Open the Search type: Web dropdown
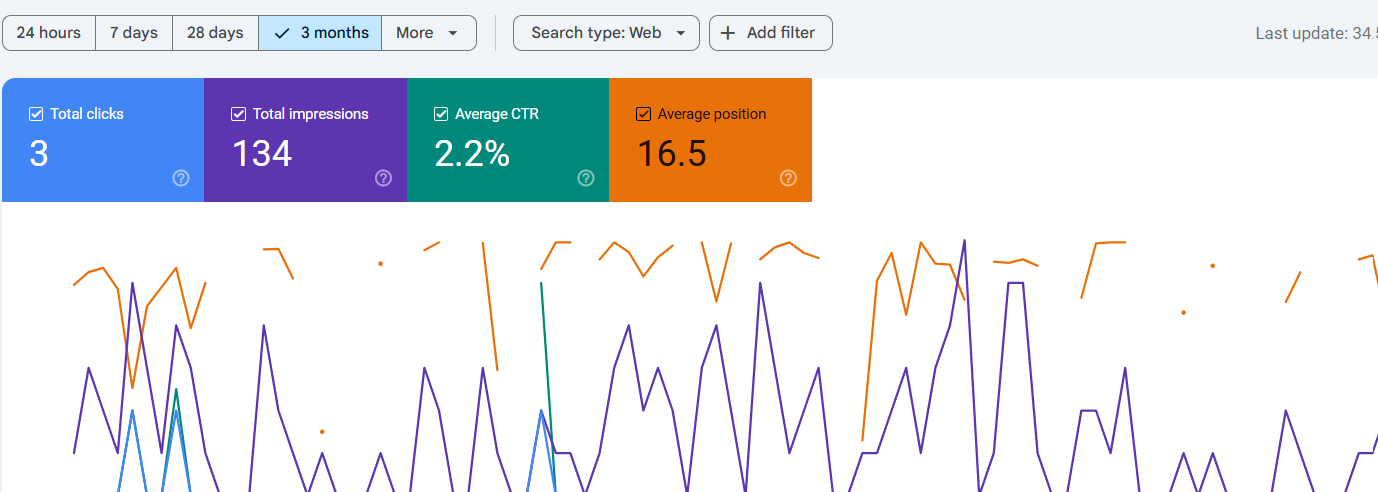1378x492 pixels. tap(606, 33)
